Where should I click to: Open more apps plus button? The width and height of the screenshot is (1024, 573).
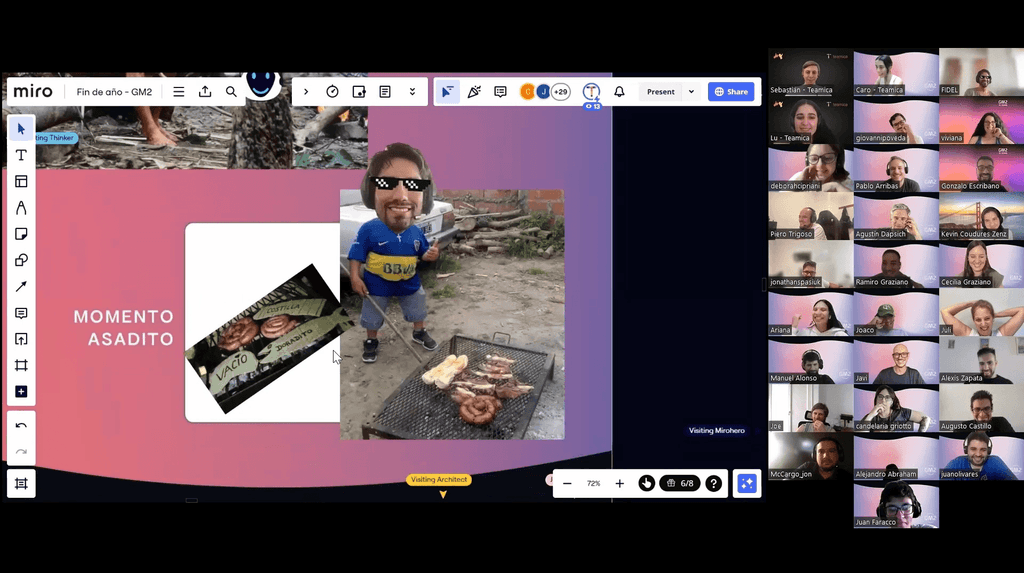(21, 391)
